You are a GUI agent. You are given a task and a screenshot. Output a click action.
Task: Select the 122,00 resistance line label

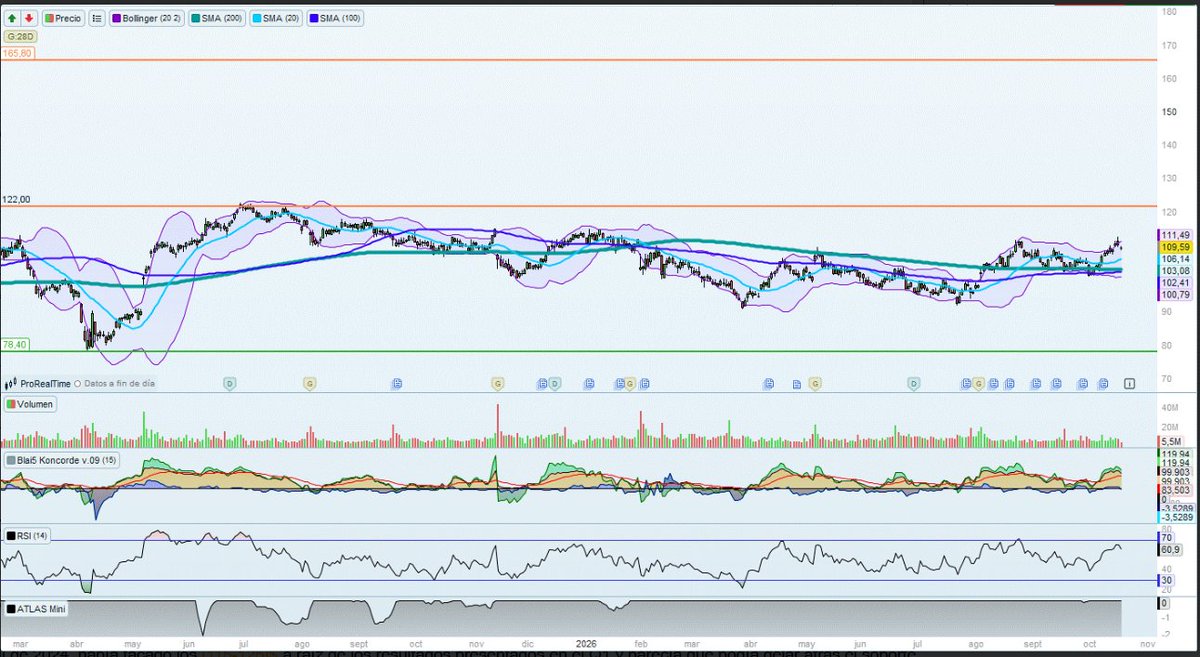pos(16,200)
